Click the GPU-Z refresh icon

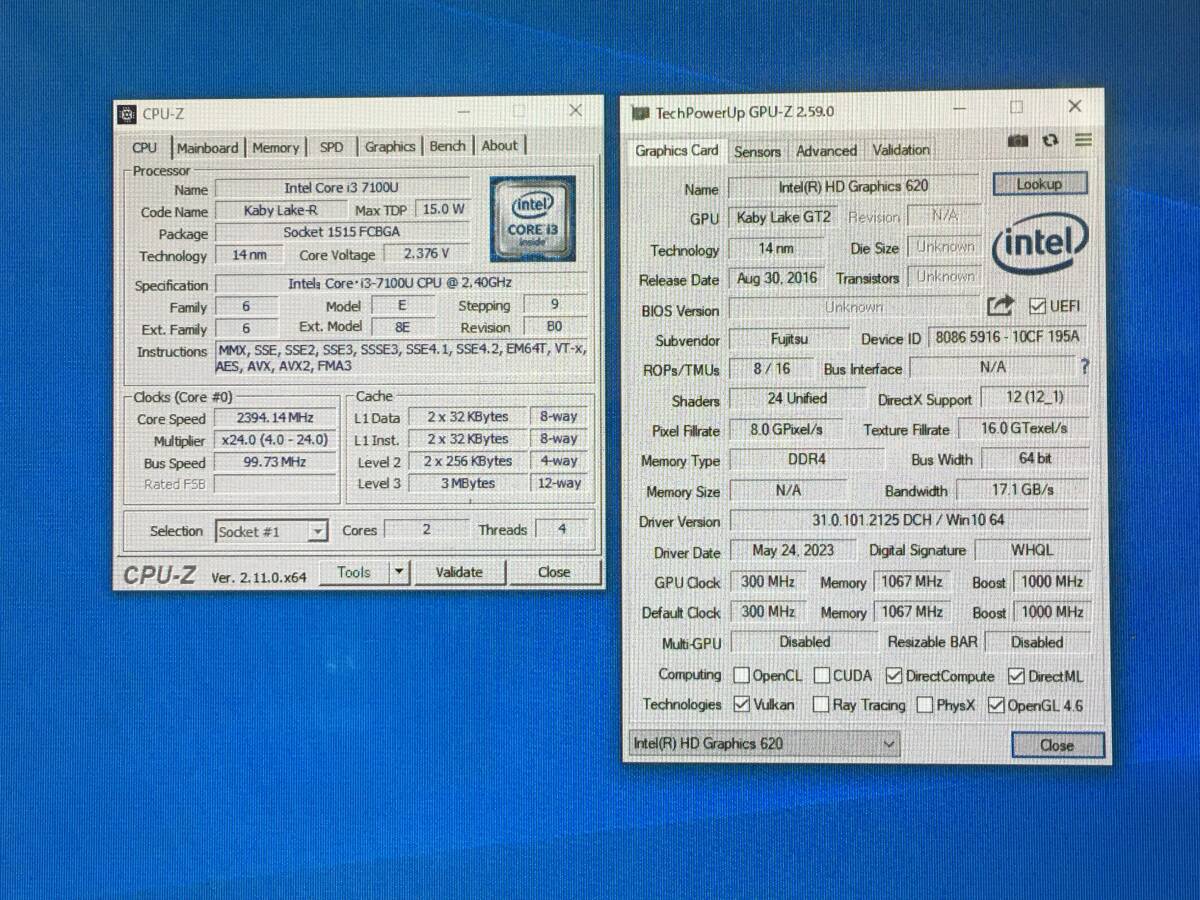[1050, 141]
